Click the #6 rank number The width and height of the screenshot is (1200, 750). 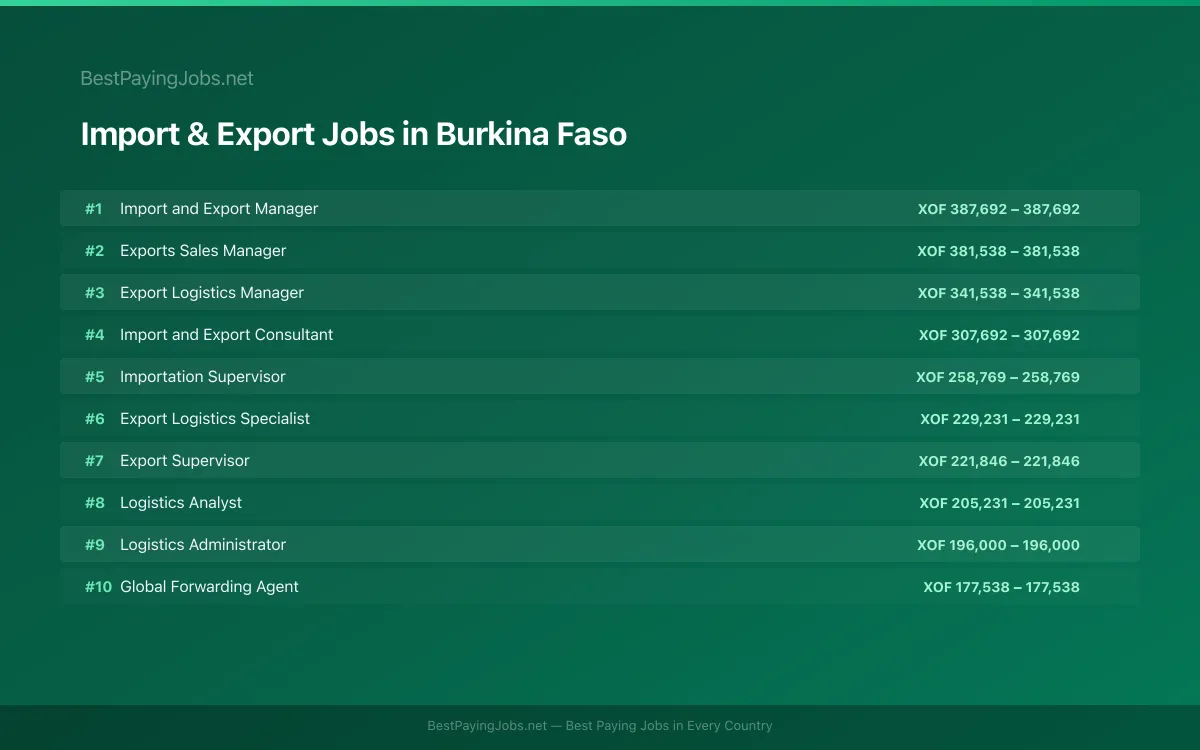94,419
